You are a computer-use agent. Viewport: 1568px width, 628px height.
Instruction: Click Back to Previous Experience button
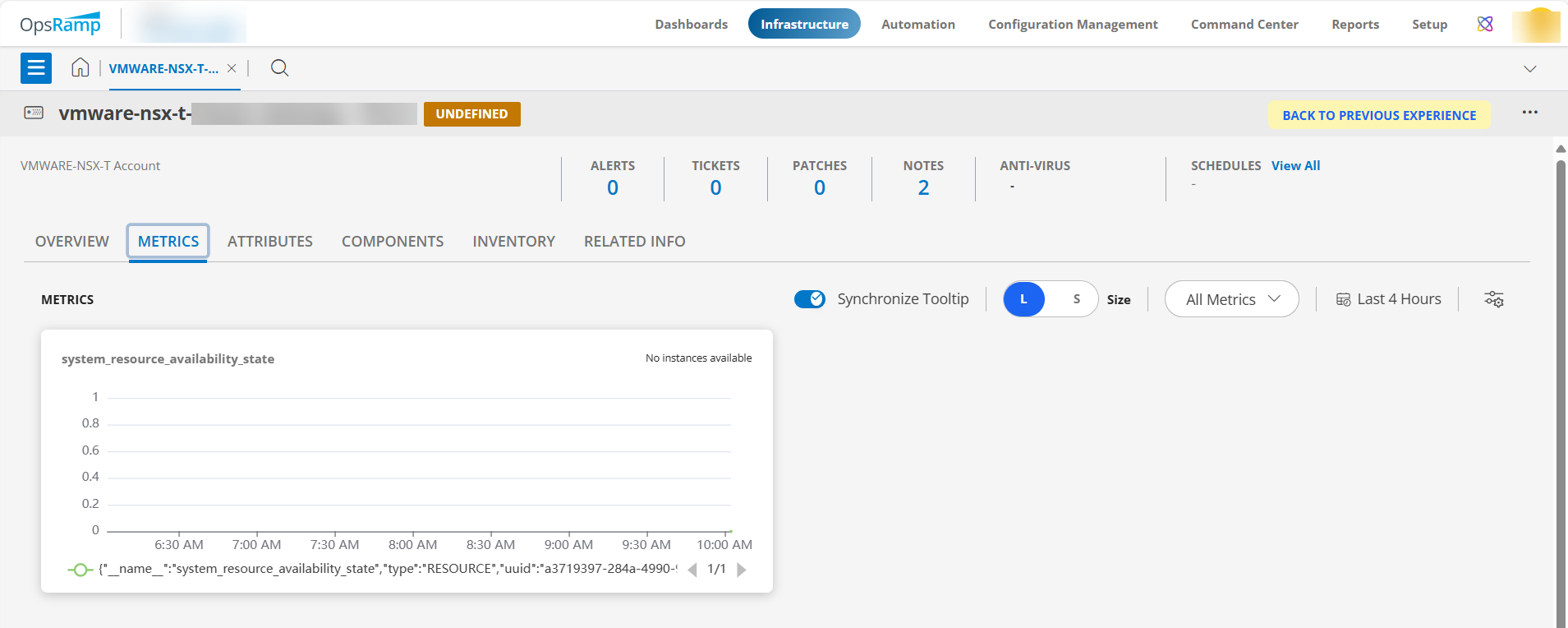1379,115
